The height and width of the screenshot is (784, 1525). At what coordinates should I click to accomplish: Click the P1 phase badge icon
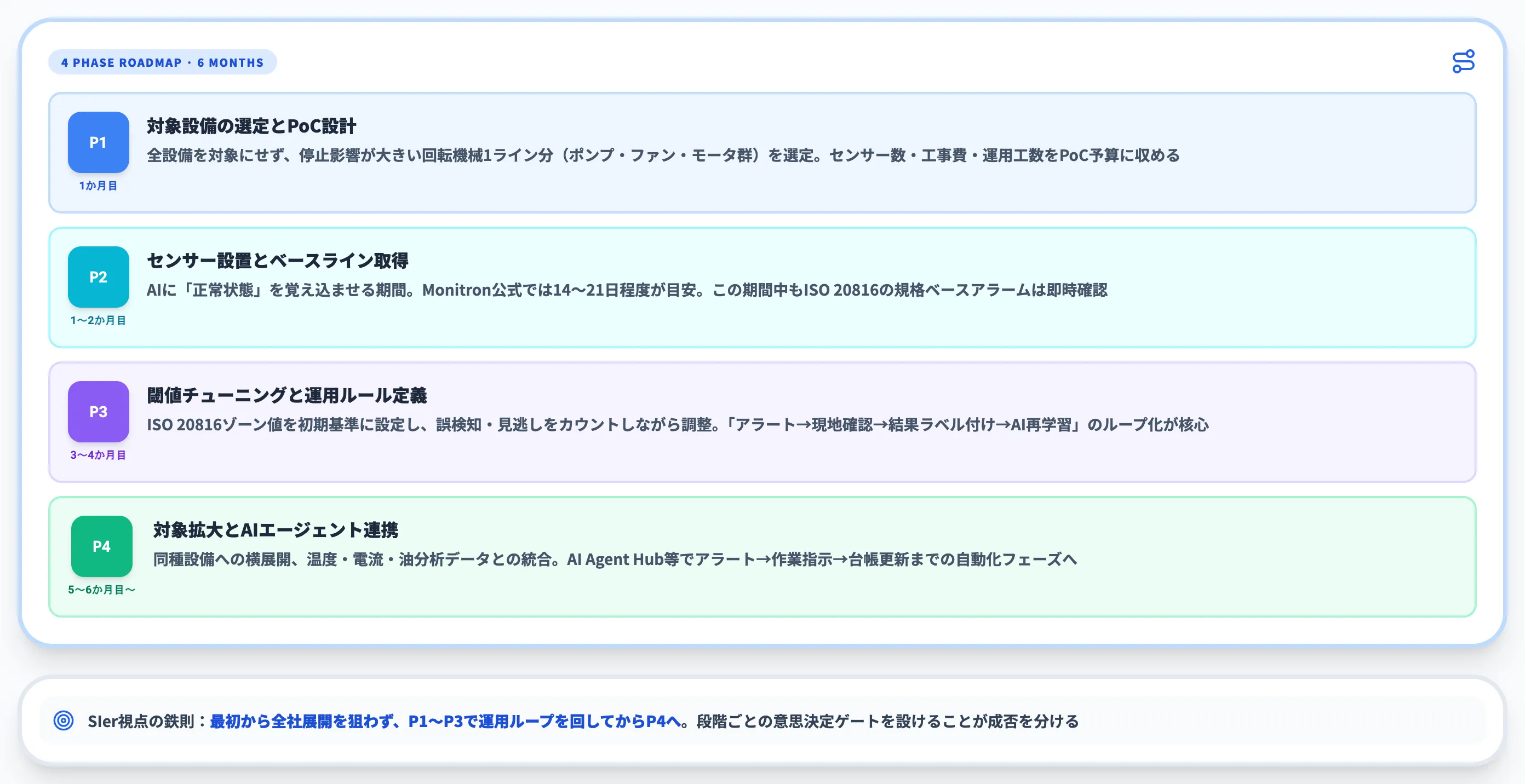point(98,142)
